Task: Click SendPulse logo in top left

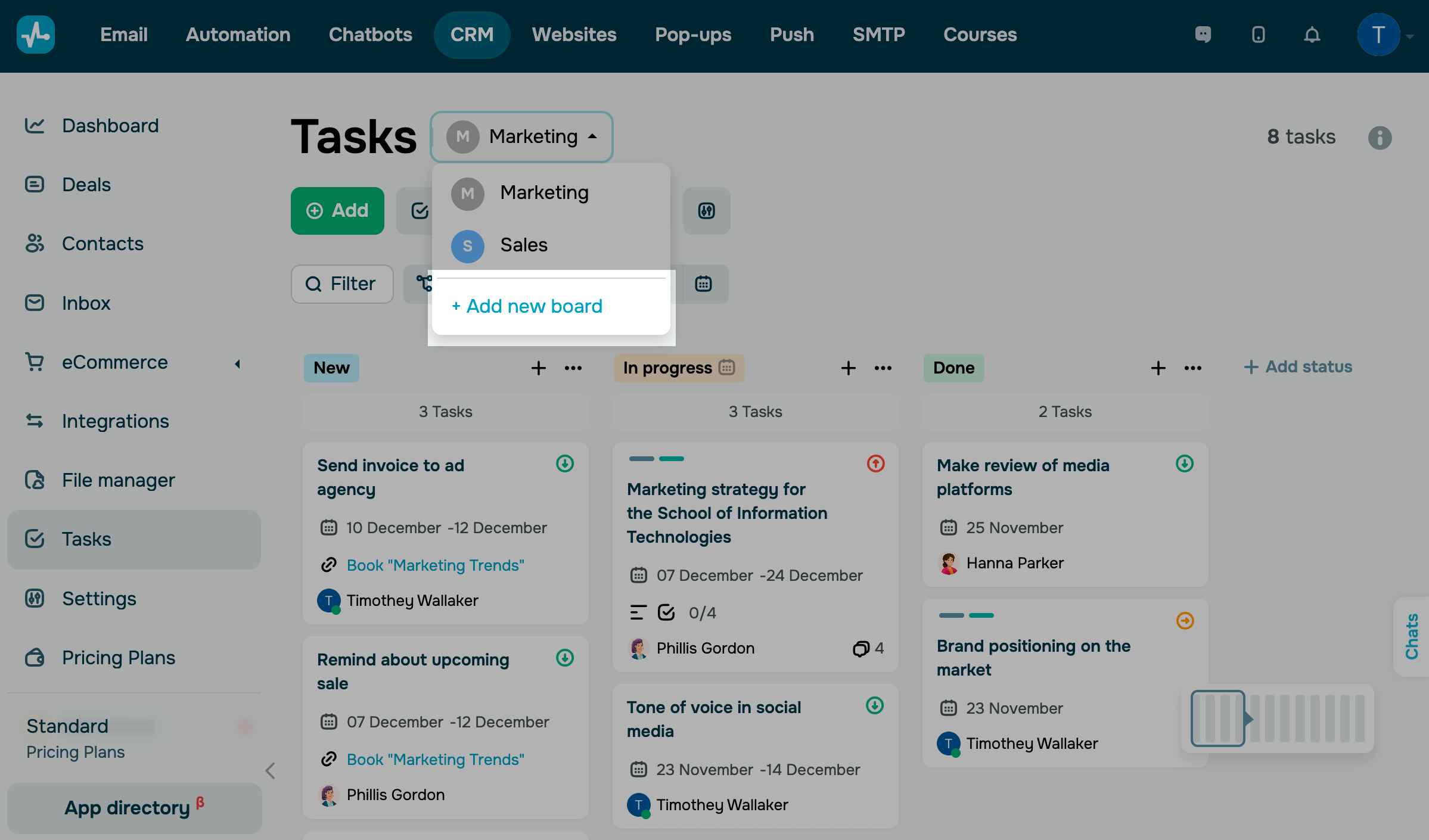Action: pos(36,35)
